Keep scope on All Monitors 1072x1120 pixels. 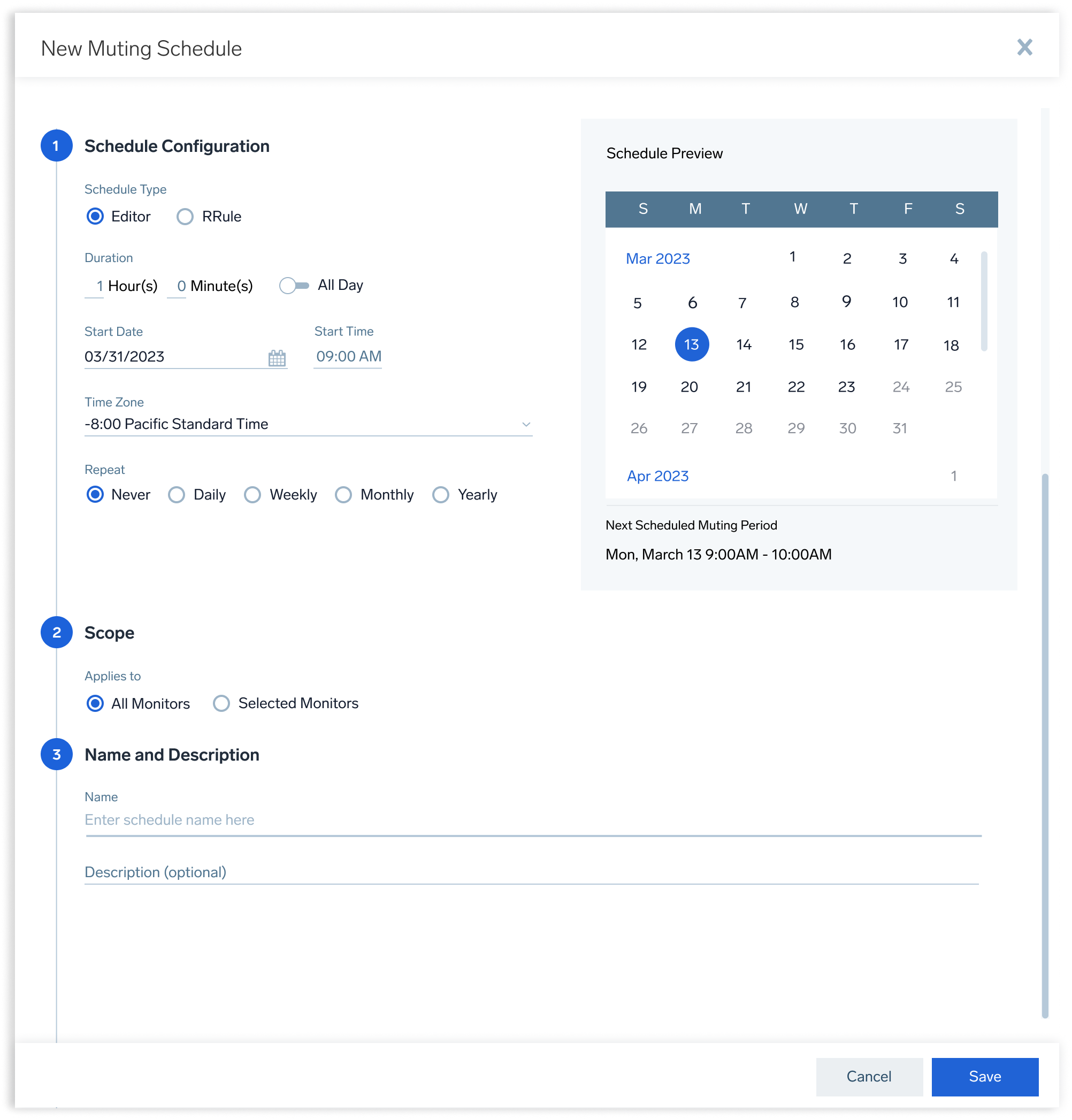(95, 703)
